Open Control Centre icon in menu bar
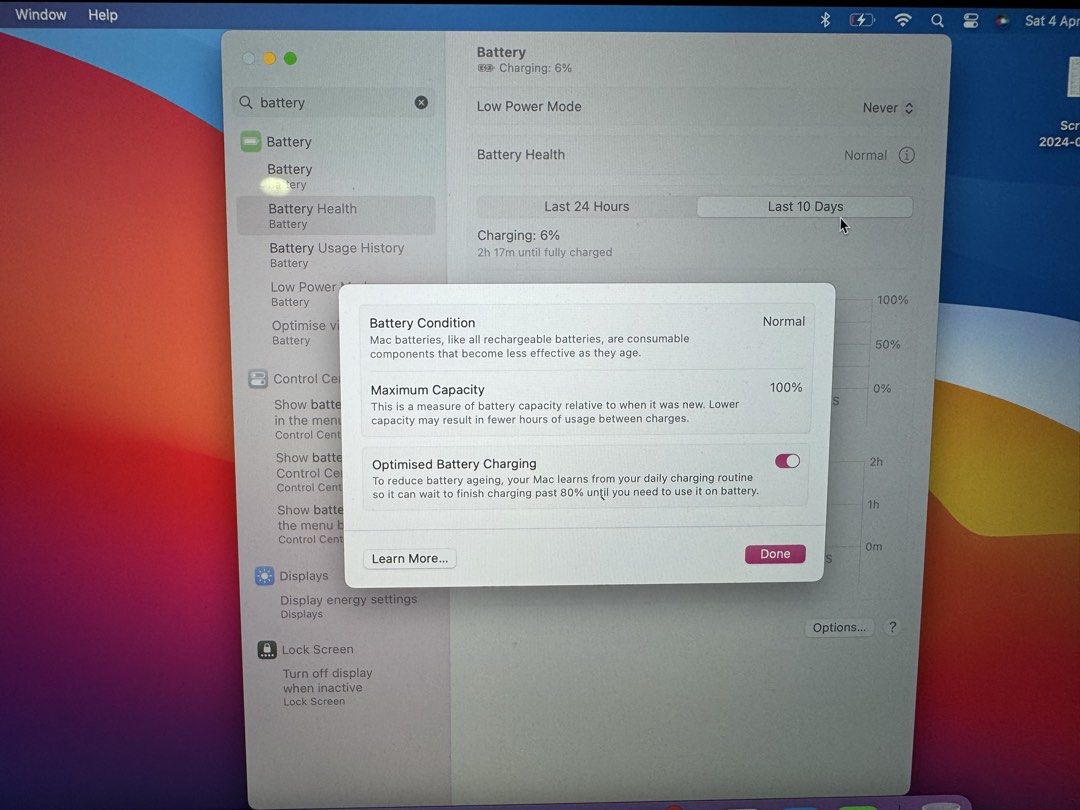The width and height of the screenshot is (1080, 810). coord(970,21)
